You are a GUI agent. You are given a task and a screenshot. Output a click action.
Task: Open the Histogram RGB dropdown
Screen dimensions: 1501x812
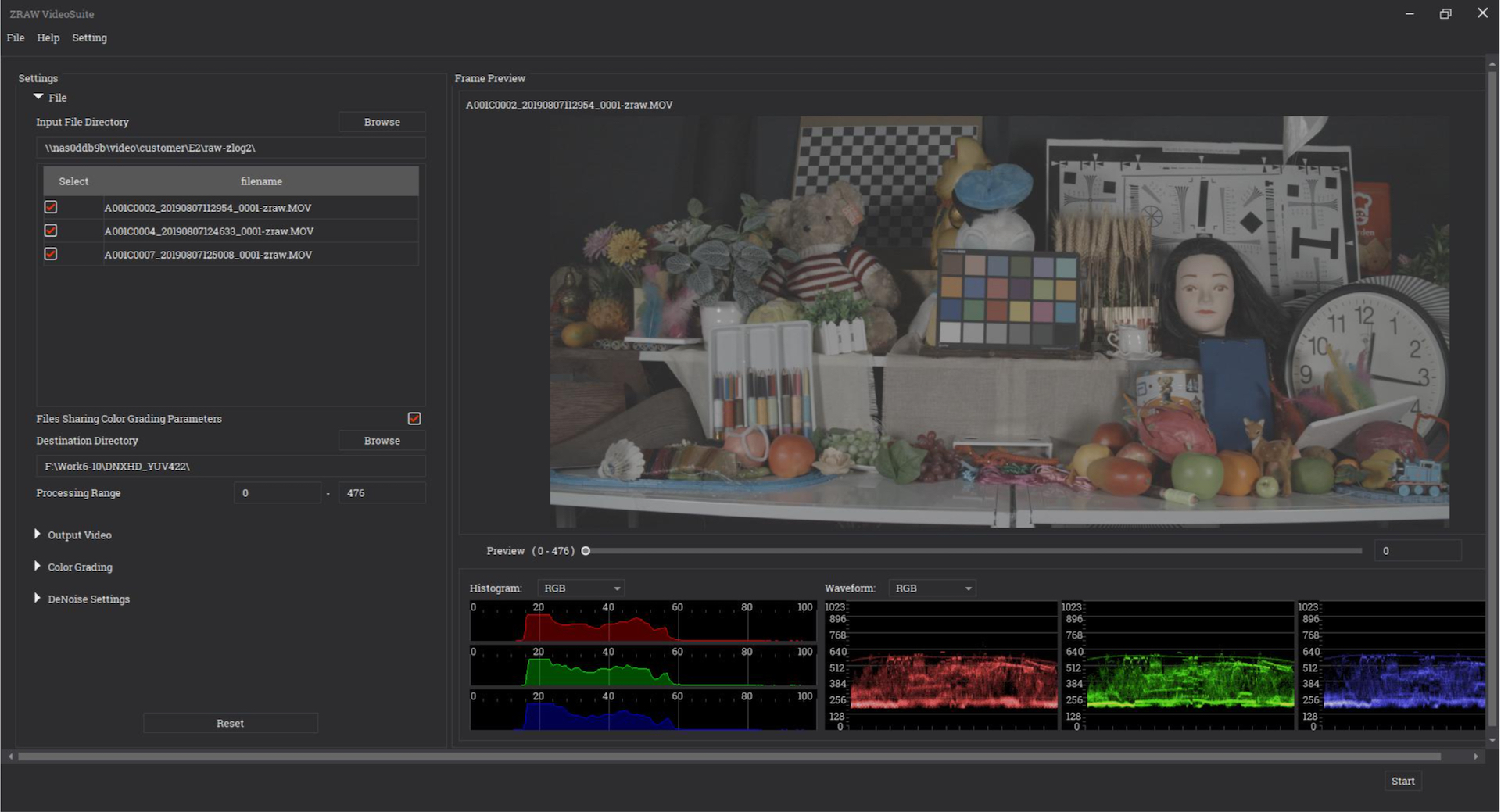581,588
